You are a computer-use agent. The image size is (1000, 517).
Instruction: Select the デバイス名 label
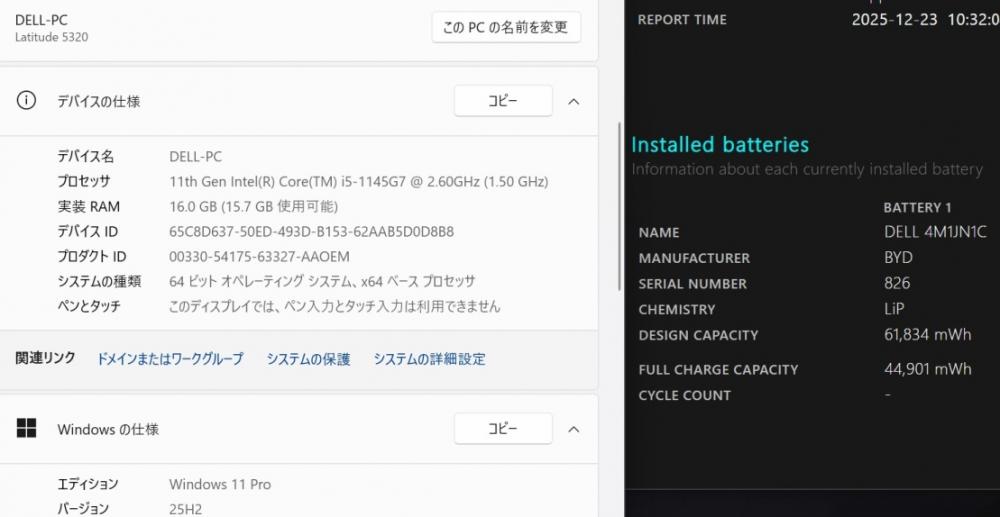point(85,157)
